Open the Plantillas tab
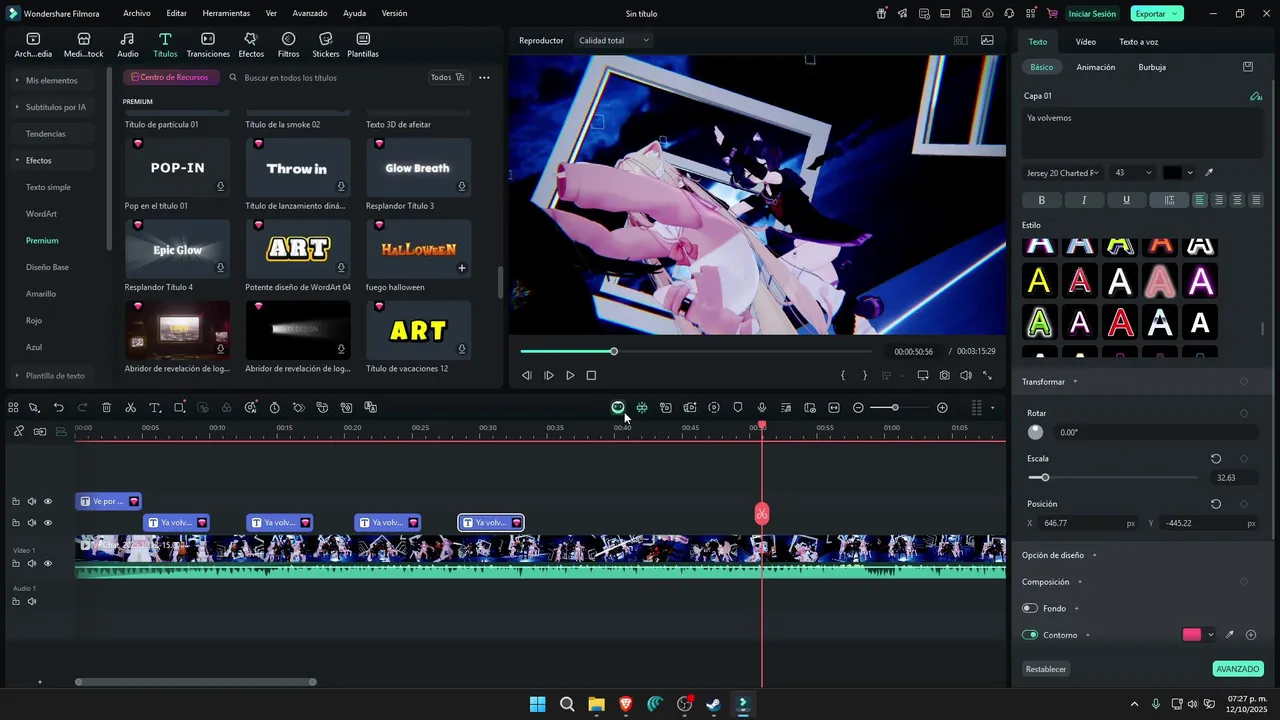This screenshot has width=1280, height=720. click(x=362, y=45)
